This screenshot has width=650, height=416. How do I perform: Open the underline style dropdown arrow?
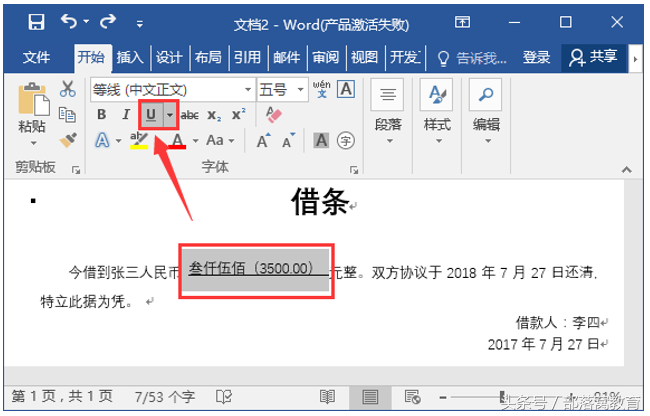(170, 114)
